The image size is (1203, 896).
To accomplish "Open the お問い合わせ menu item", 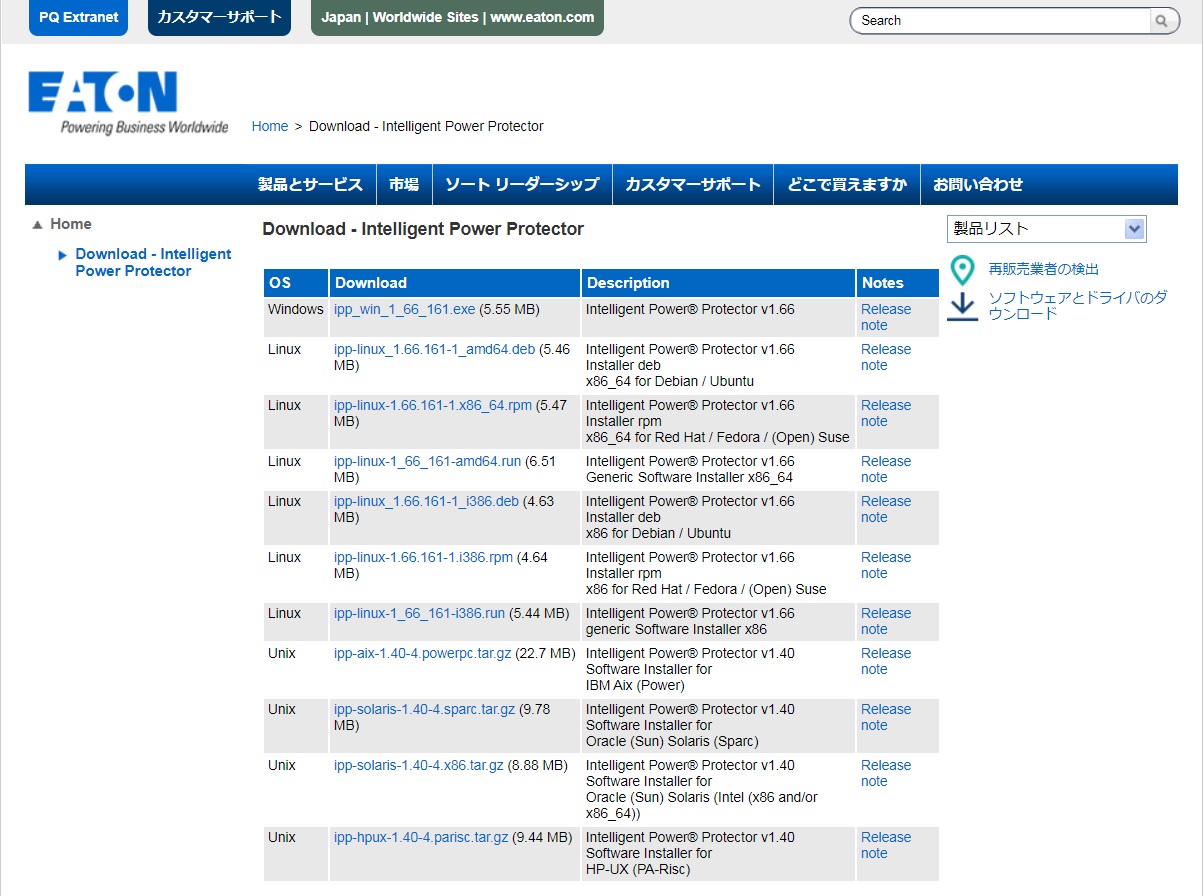I will 977,185.
